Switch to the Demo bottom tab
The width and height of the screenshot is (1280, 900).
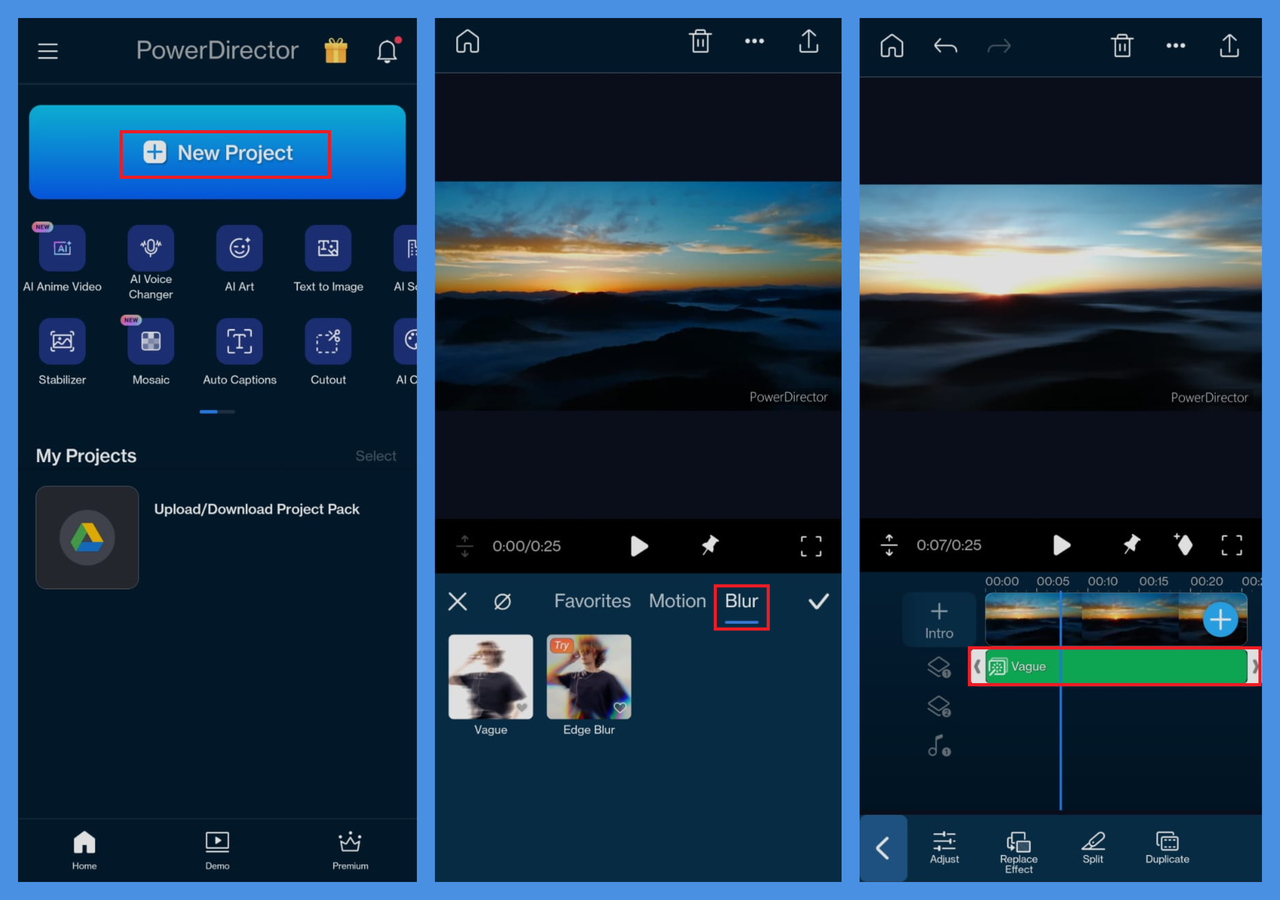pyautogui.click(x=217, y=850)
